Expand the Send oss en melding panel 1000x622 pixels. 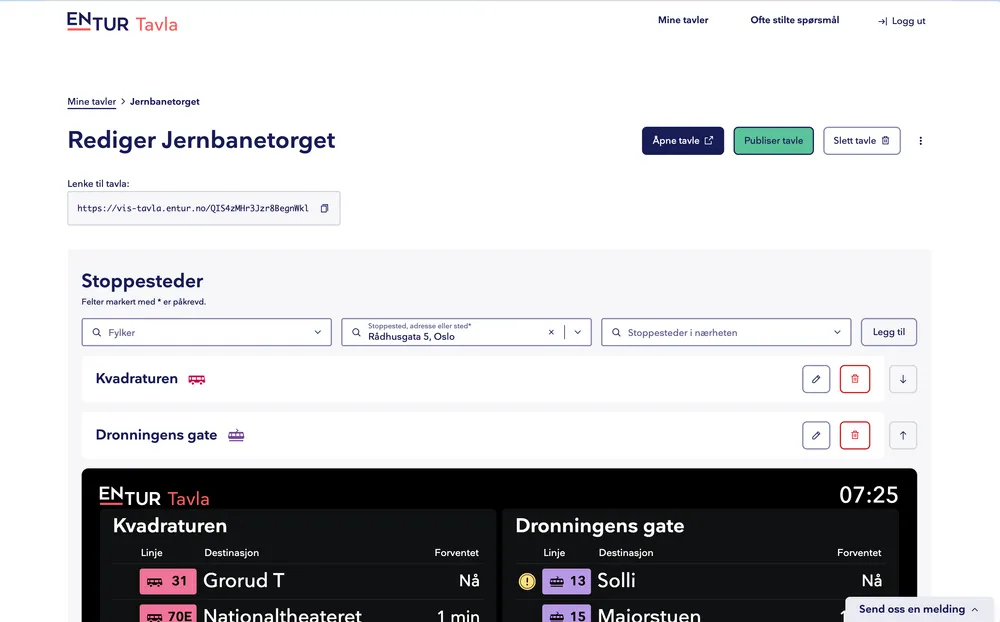pyautogui.click(x=919, y=609)
